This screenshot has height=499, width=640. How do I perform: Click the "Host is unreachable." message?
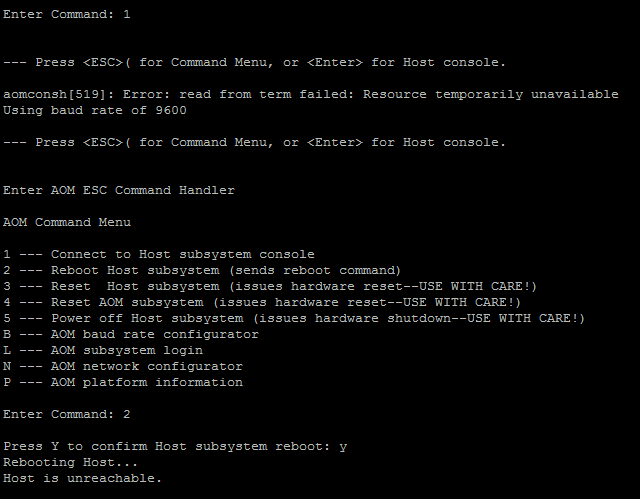pyautogui.click(x=83, y=478)
